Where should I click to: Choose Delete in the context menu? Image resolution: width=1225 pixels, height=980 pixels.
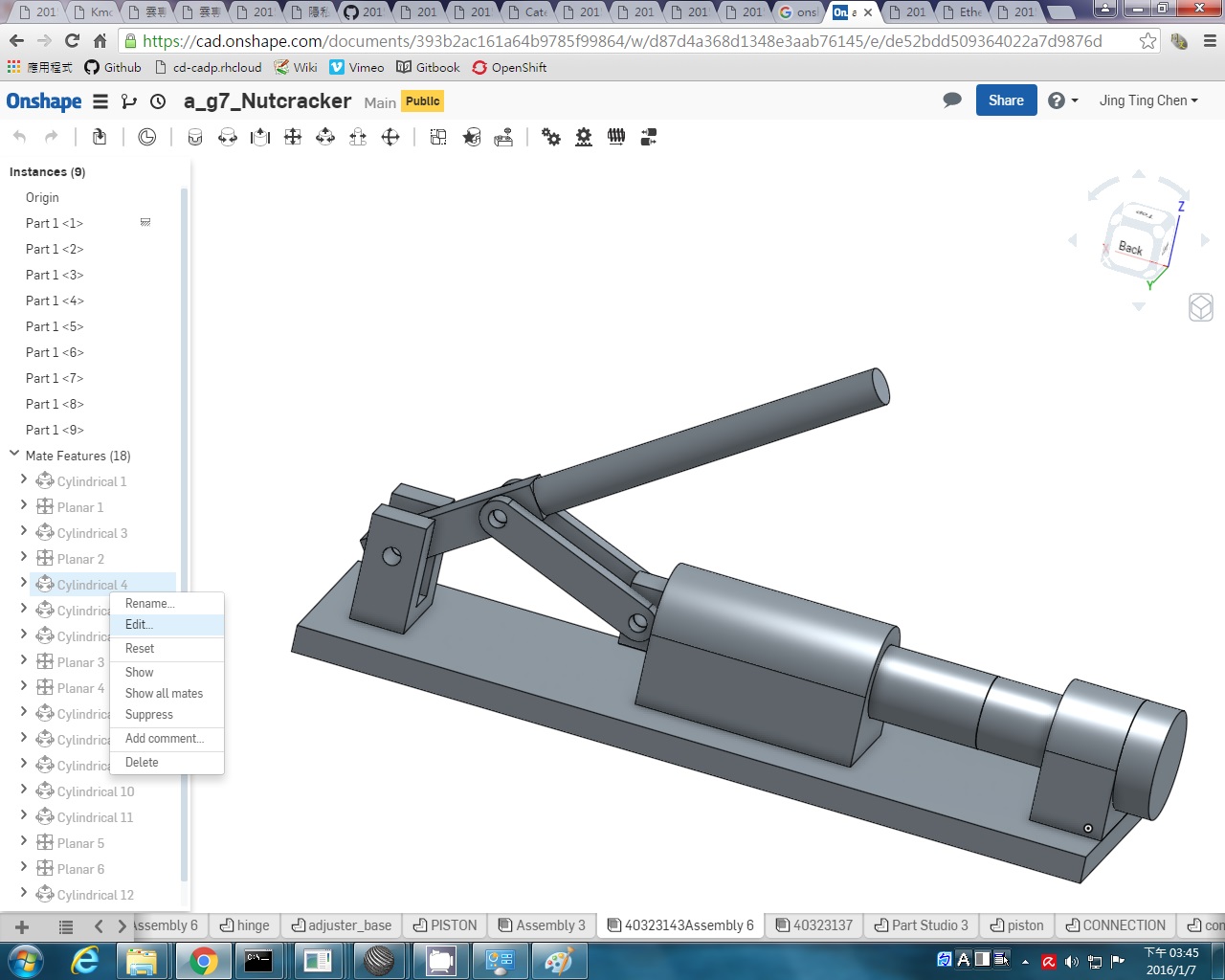coord(167,763)
